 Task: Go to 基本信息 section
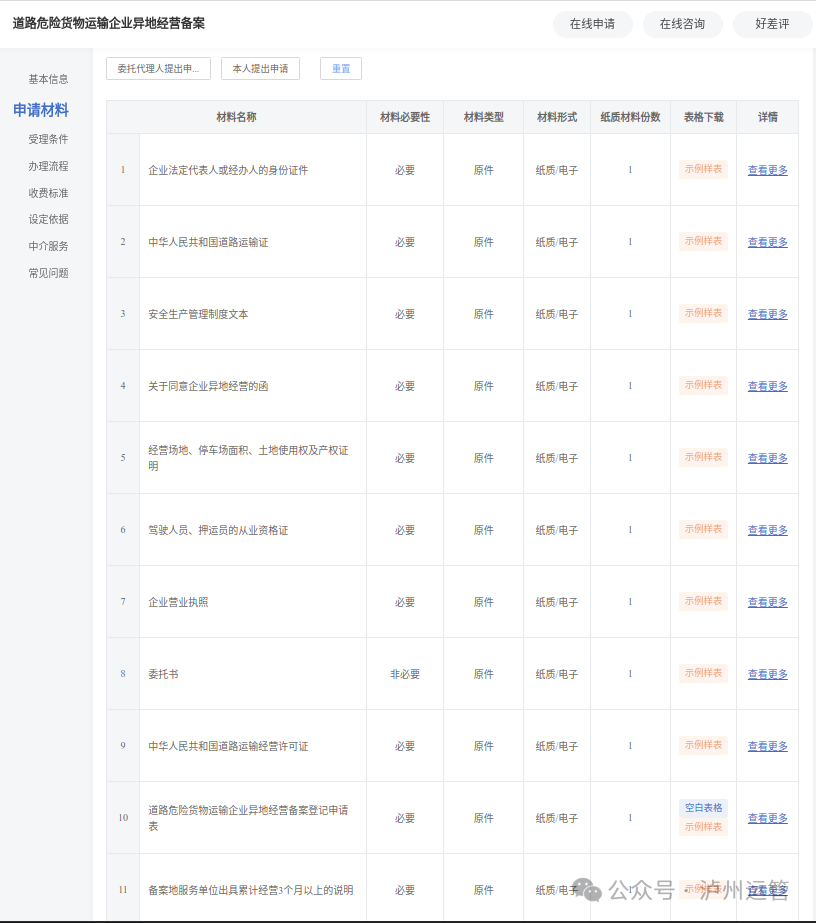48,79
